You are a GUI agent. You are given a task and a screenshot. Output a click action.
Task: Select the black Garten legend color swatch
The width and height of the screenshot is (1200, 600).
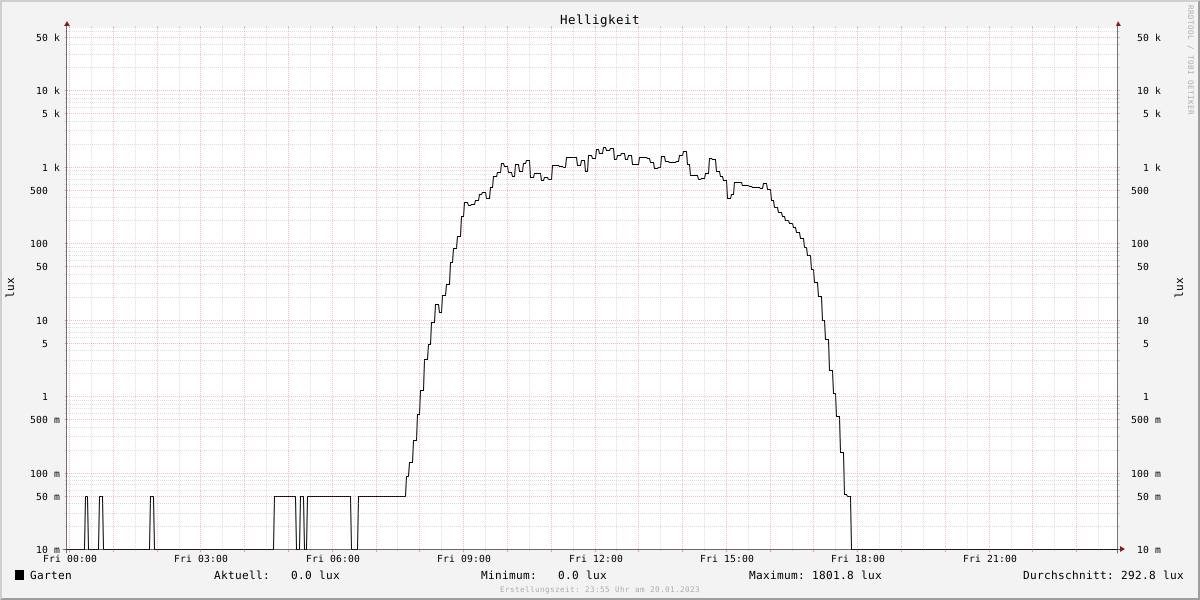[x=19, y=575]
